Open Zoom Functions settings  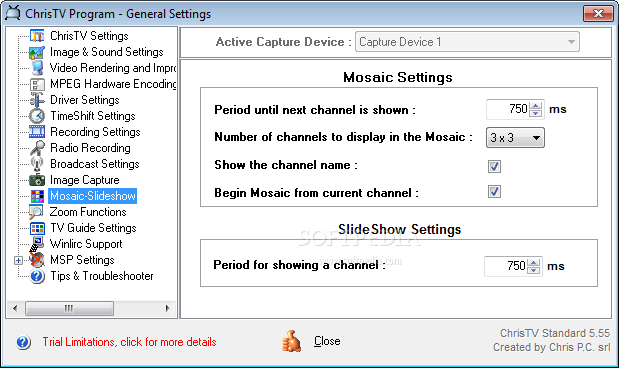click(x=88, y=212)
